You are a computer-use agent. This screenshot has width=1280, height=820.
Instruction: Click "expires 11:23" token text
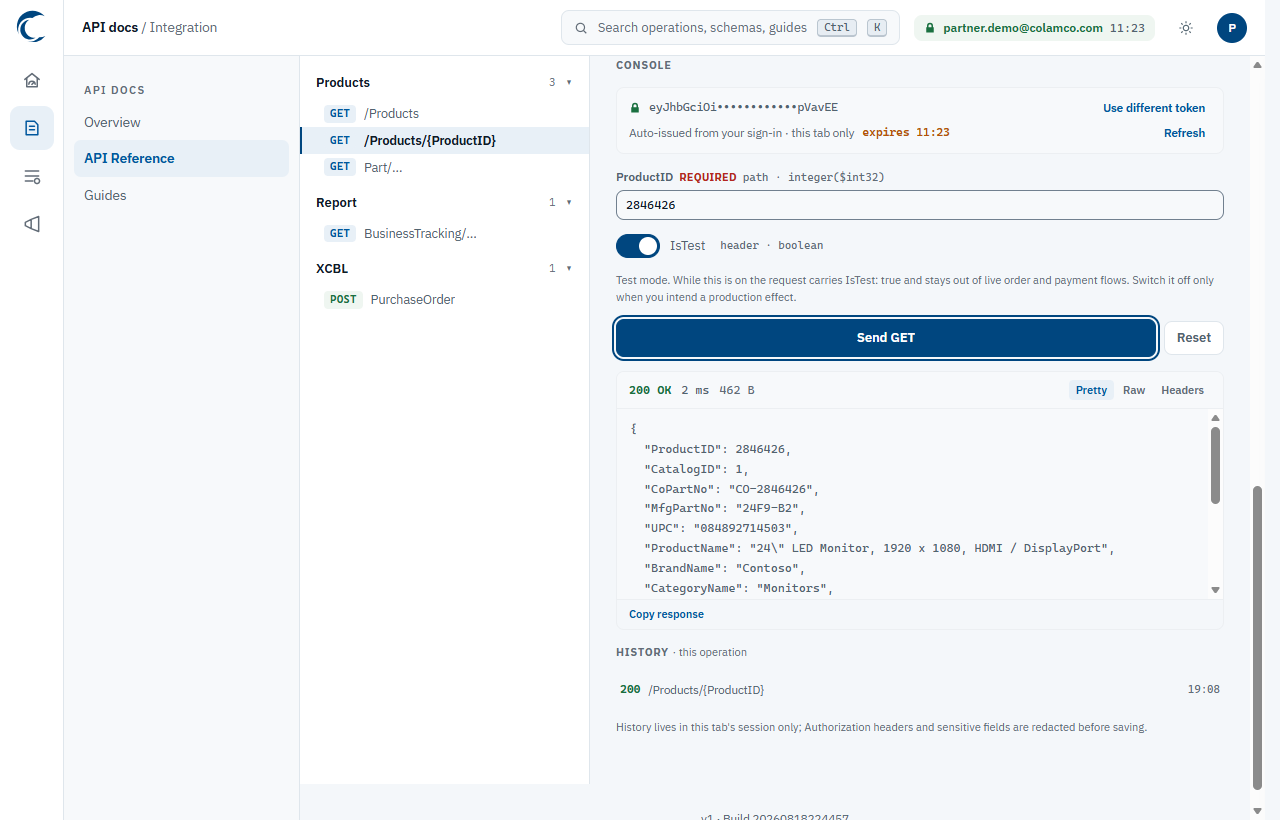click(906, 133)
